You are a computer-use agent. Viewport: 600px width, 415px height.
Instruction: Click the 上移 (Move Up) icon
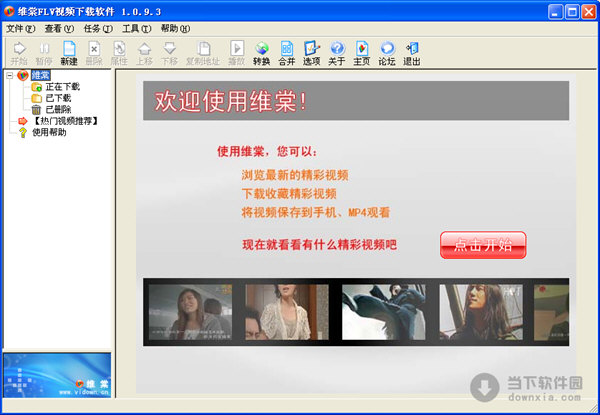(144, 53)
